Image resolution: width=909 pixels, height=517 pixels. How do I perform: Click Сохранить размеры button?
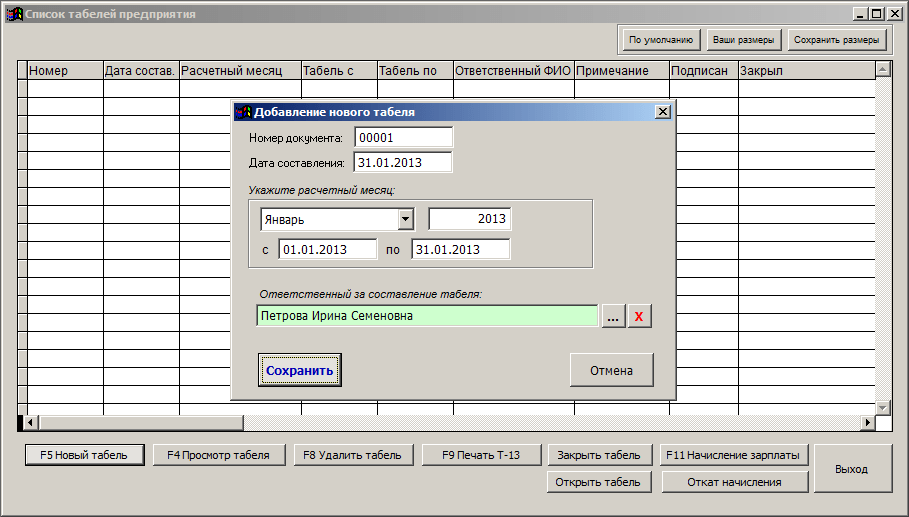837,40
